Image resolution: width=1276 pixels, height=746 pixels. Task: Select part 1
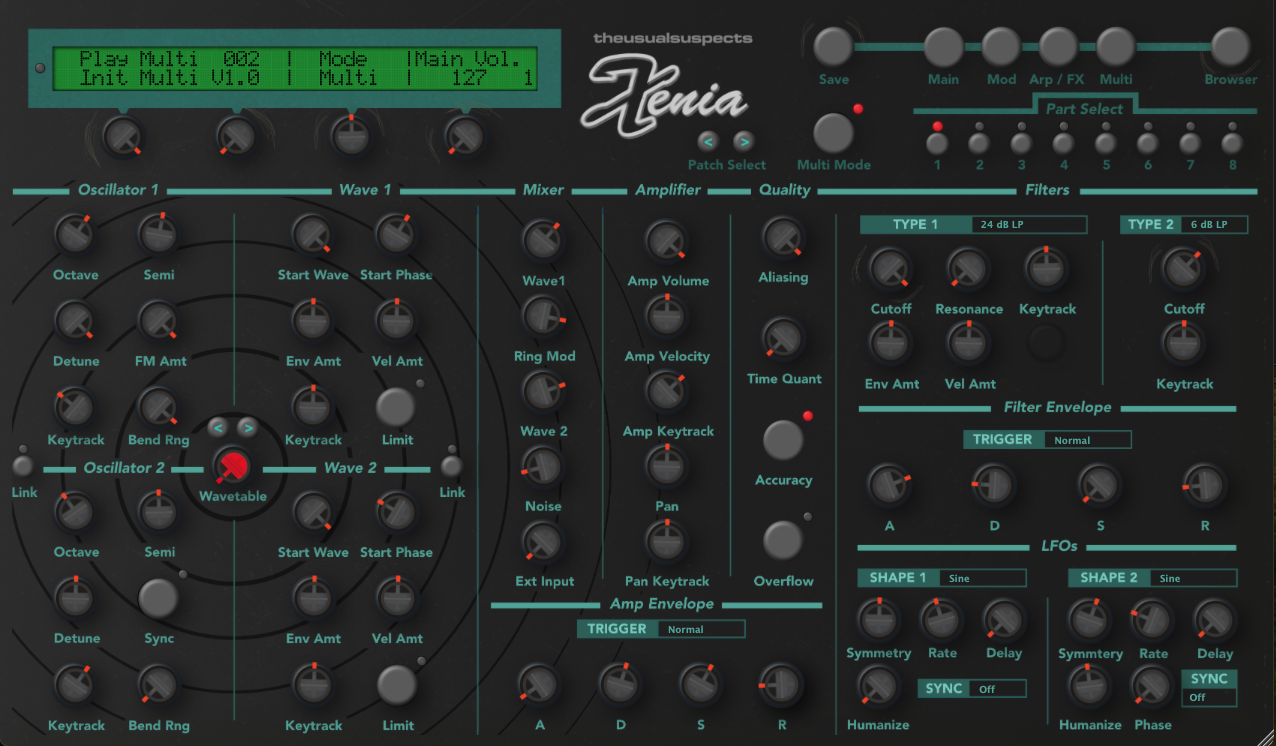click(x=937, y=142)
